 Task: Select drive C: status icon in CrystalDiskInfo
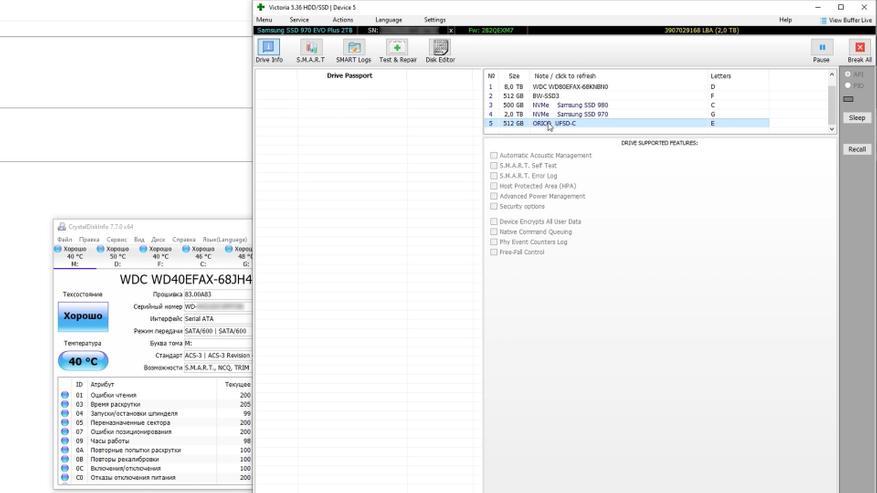point(186,249)
